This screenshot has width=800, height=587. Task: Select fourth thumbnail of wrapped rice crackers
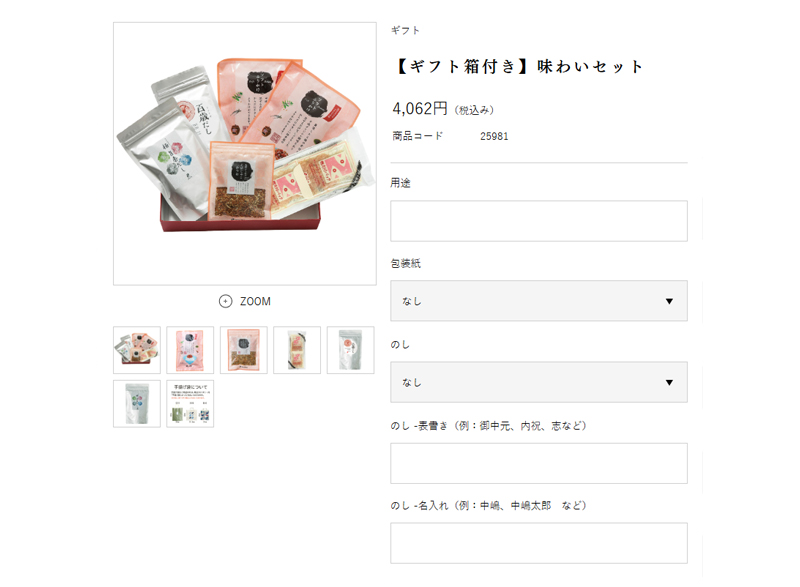pos(297,350)
